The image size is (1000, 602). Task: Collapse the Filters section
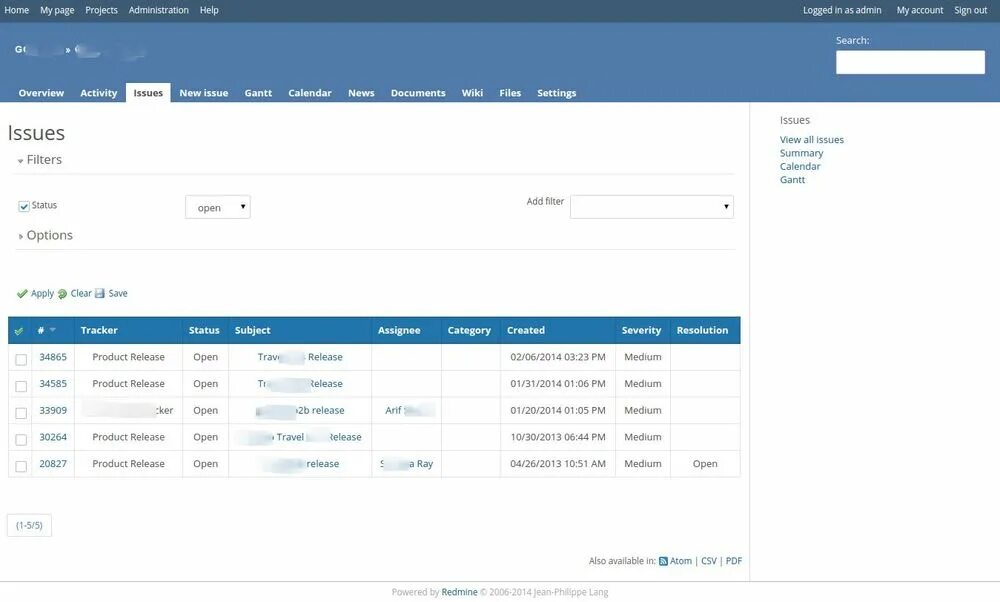tap(40, 160)
